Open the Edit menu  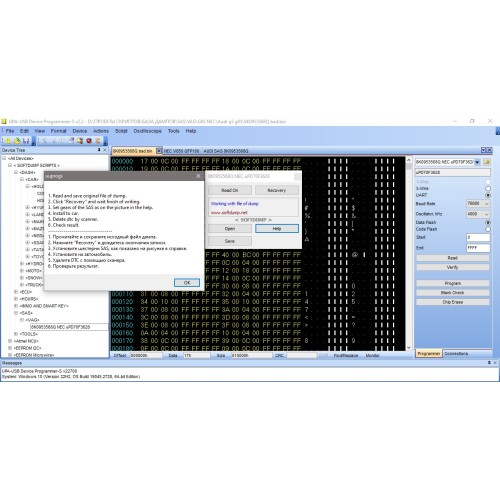click(24, 131)
